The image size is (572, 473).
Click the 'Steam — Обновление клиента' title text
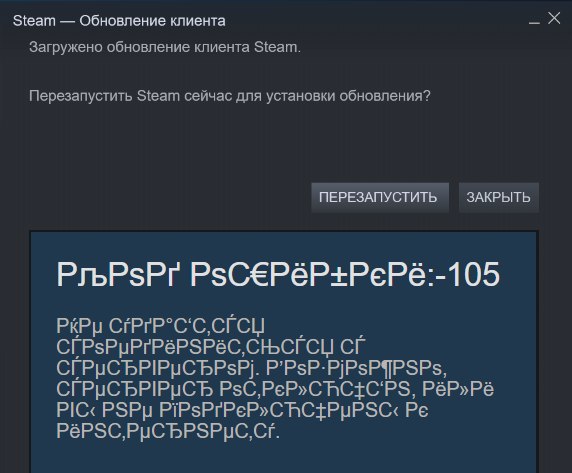point(119,21)
